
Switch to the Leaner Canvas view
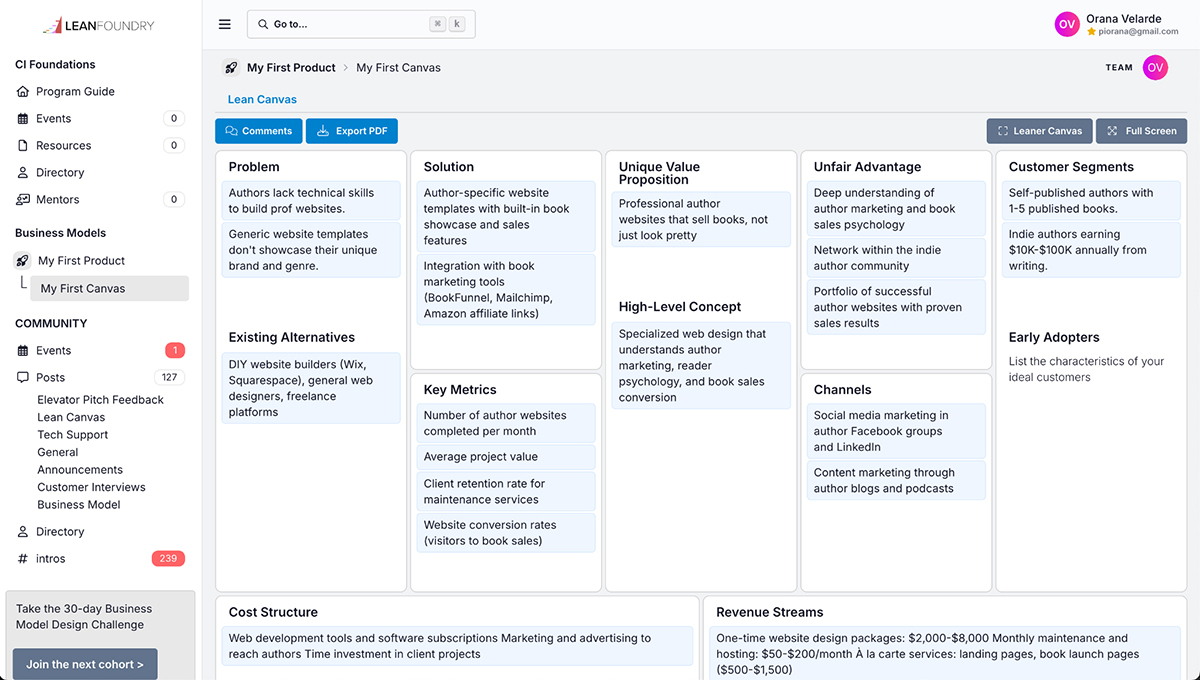[x=1039, y=130]
